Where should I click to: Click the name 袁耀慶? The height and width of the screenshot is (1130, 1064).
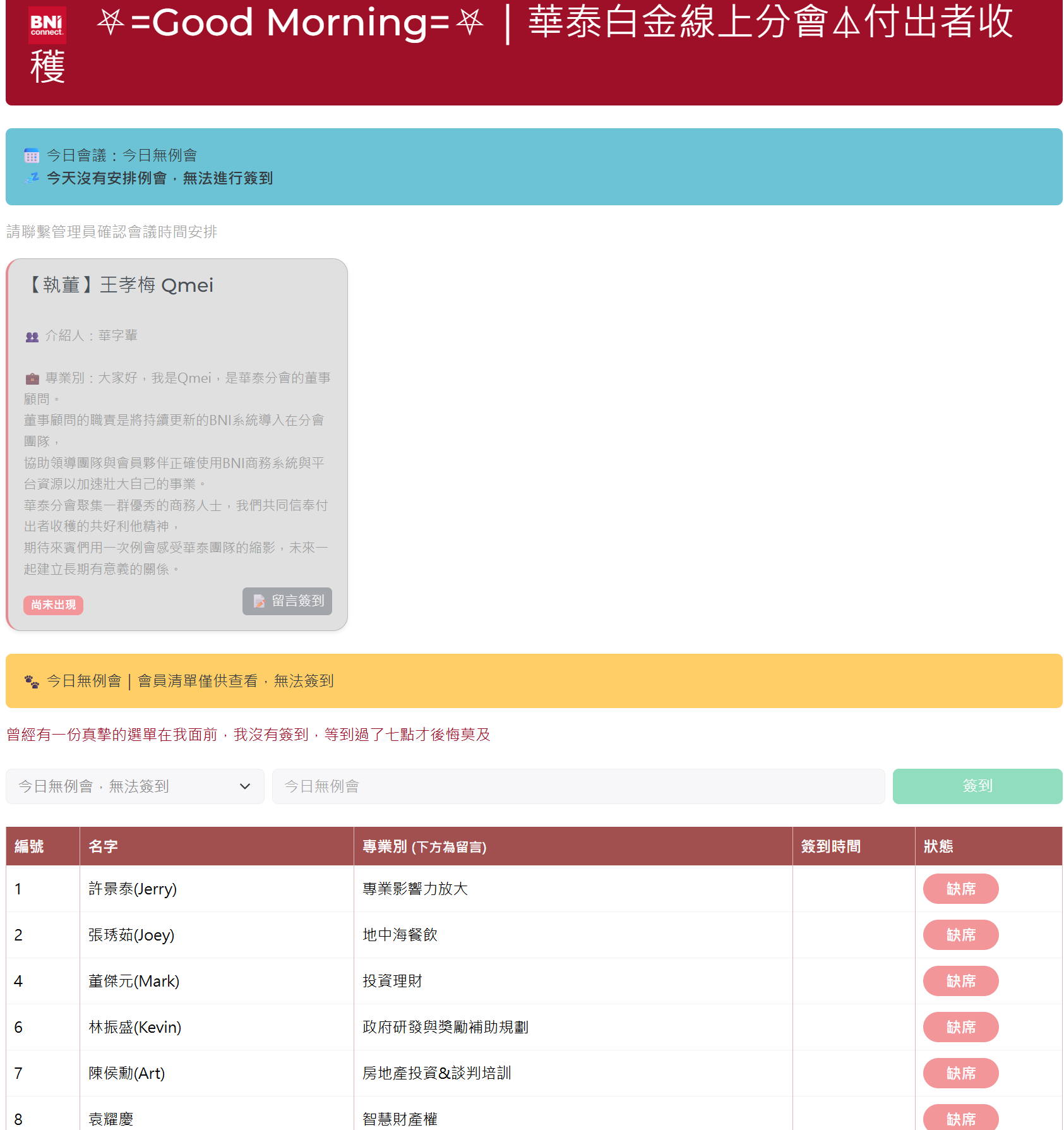point(111,1119)
